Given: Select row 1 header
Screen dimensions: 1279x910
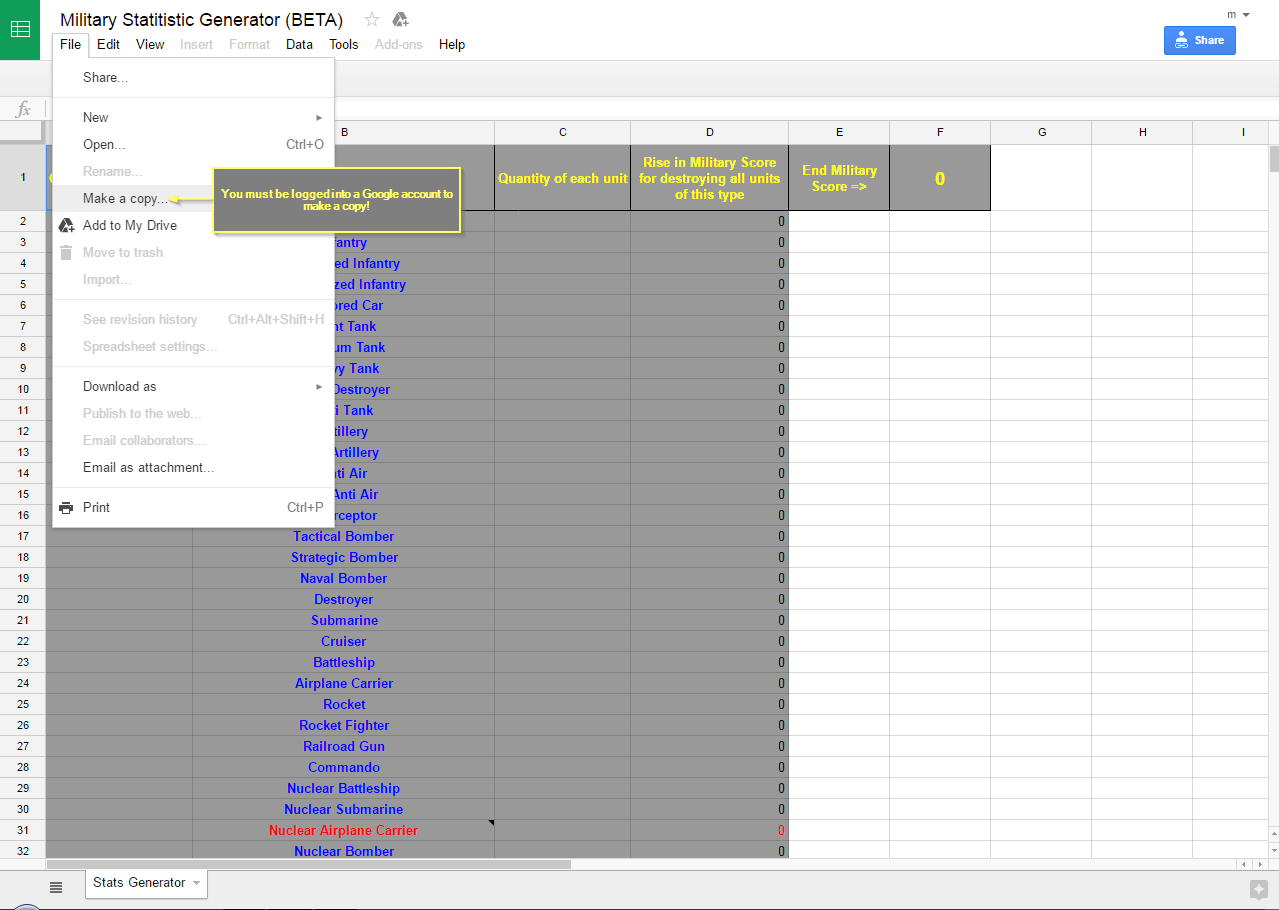Looking at the screenshot, I should 22,178.
